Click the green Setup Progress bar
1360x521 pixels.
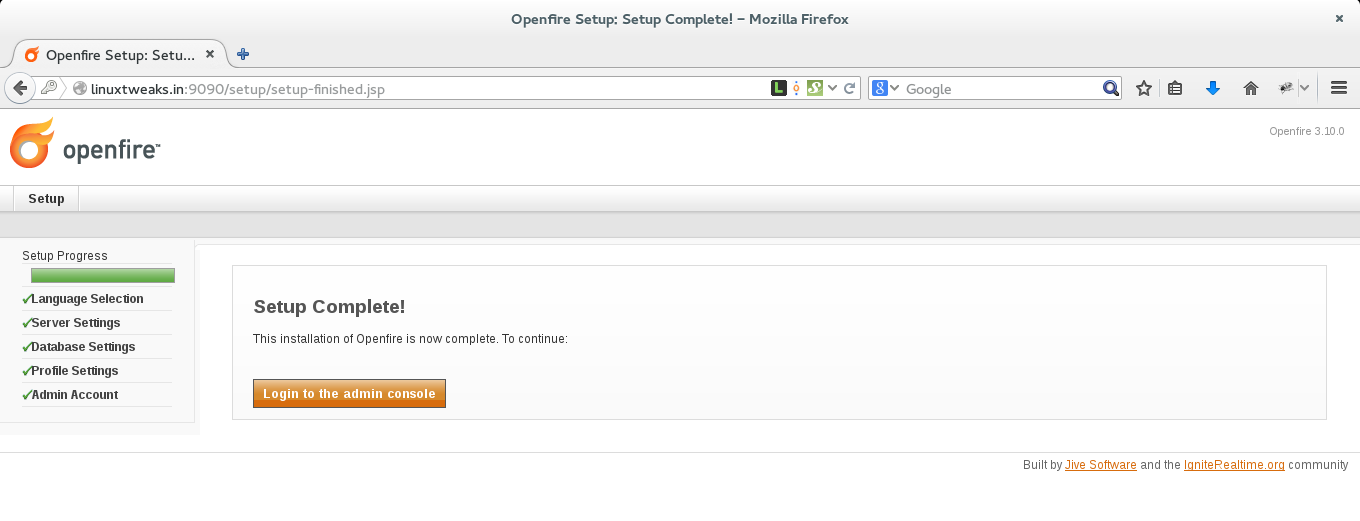tap(103, 276)
